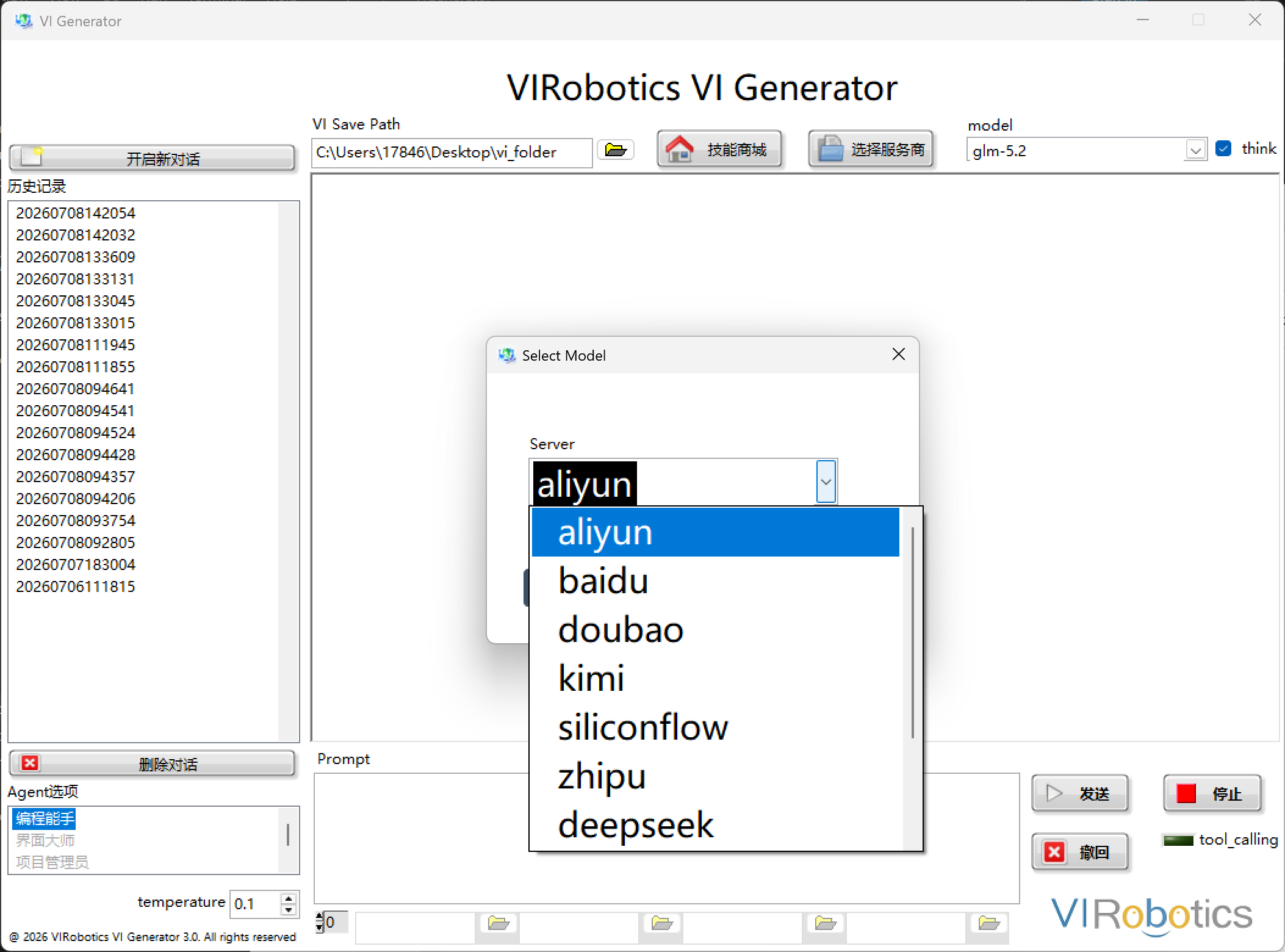Open folder browser beside VI Save Path

616,150
